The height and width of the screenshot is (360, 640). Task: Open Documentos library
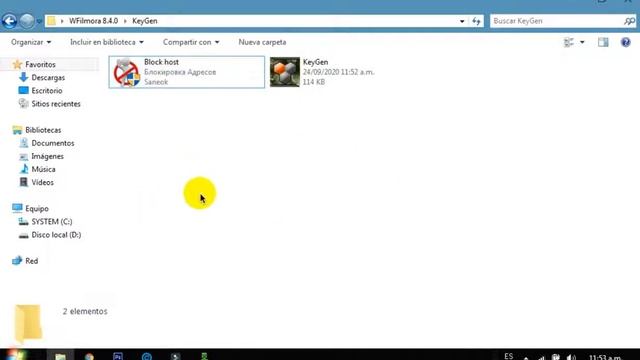tap(53, 143)
